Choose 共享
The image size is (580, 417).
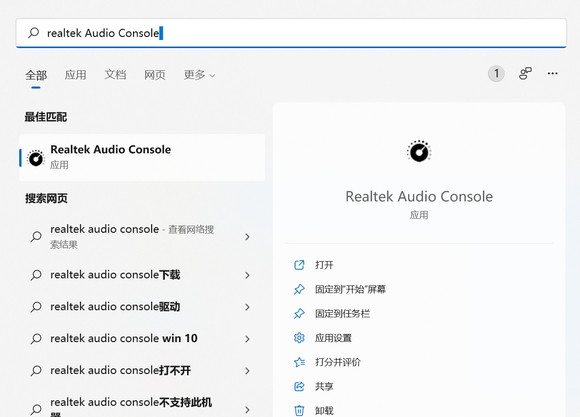[x=324, y=387]
